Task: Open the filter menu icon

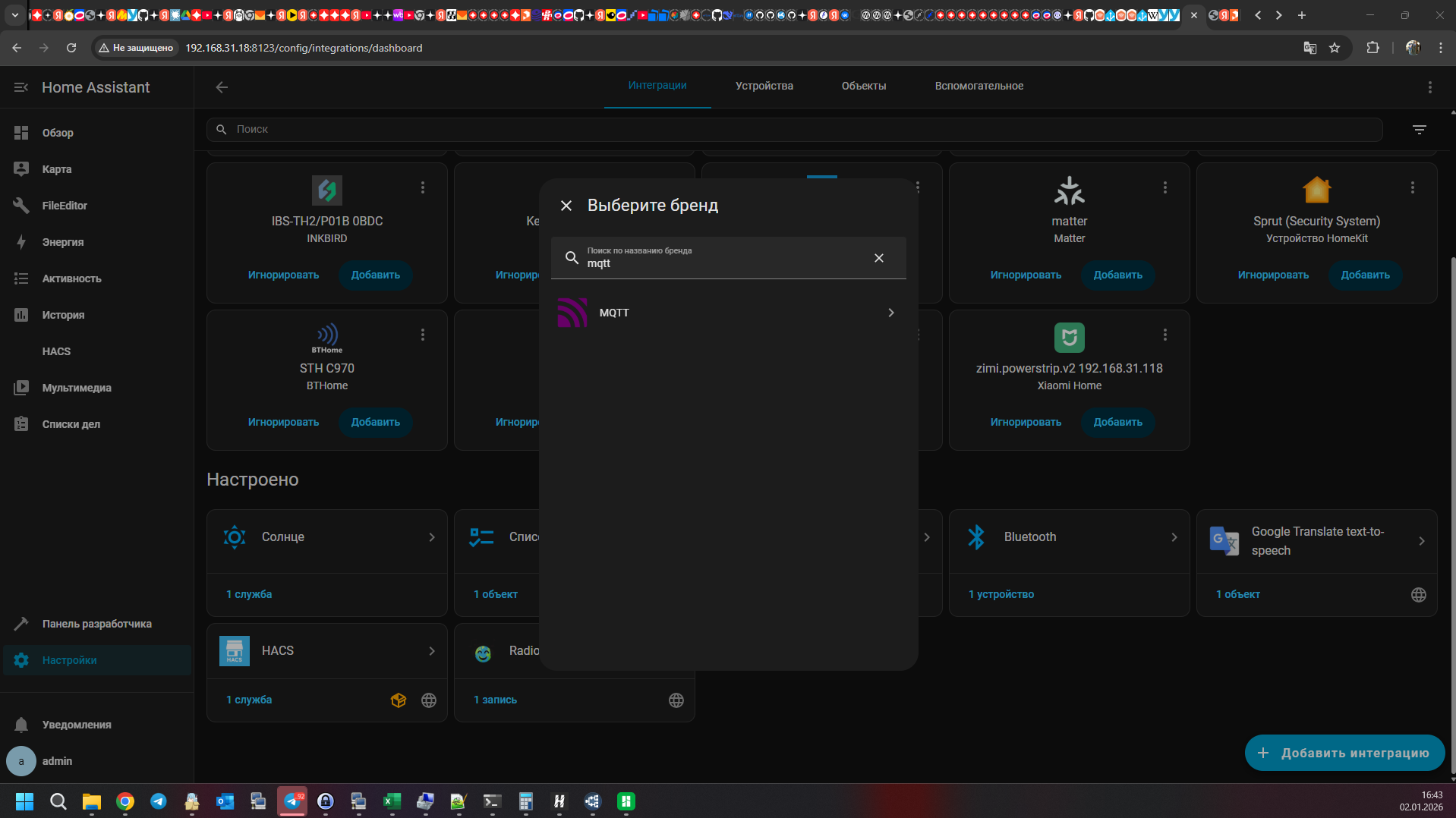Action: [1419, 130]
